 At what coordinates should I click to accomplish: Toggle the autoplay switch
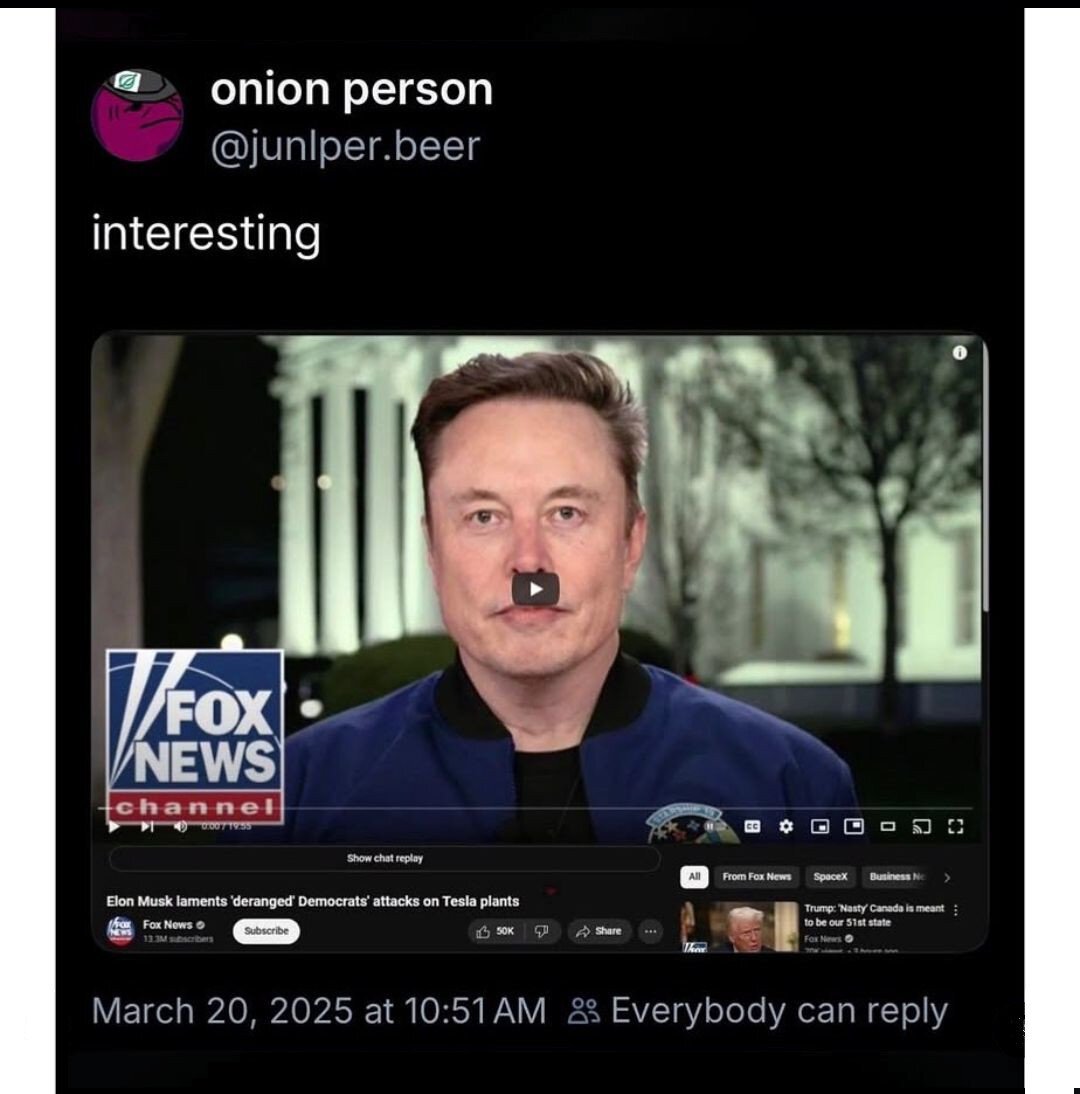point(712,826)
